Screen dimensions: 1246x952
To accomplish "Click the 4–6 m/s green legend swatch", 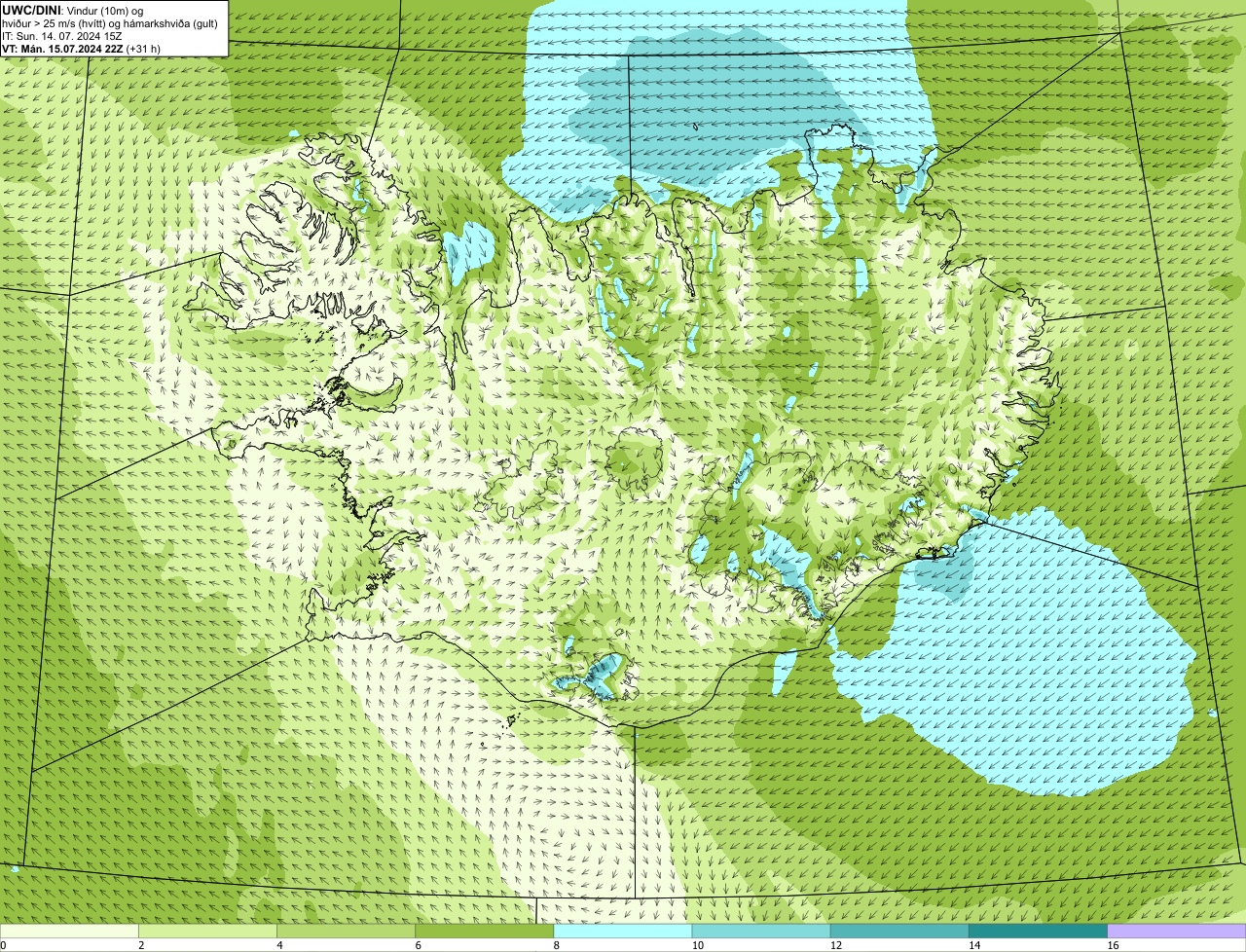I will click(346, 931).
